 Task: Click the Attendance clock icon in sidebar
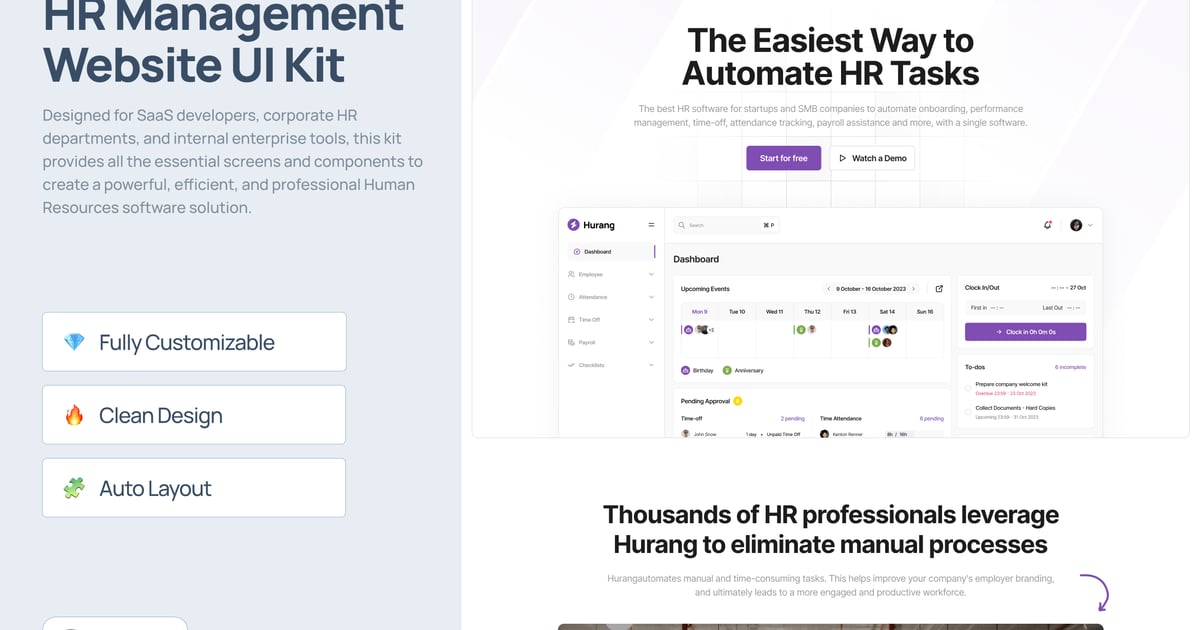[x=571, y=297]
